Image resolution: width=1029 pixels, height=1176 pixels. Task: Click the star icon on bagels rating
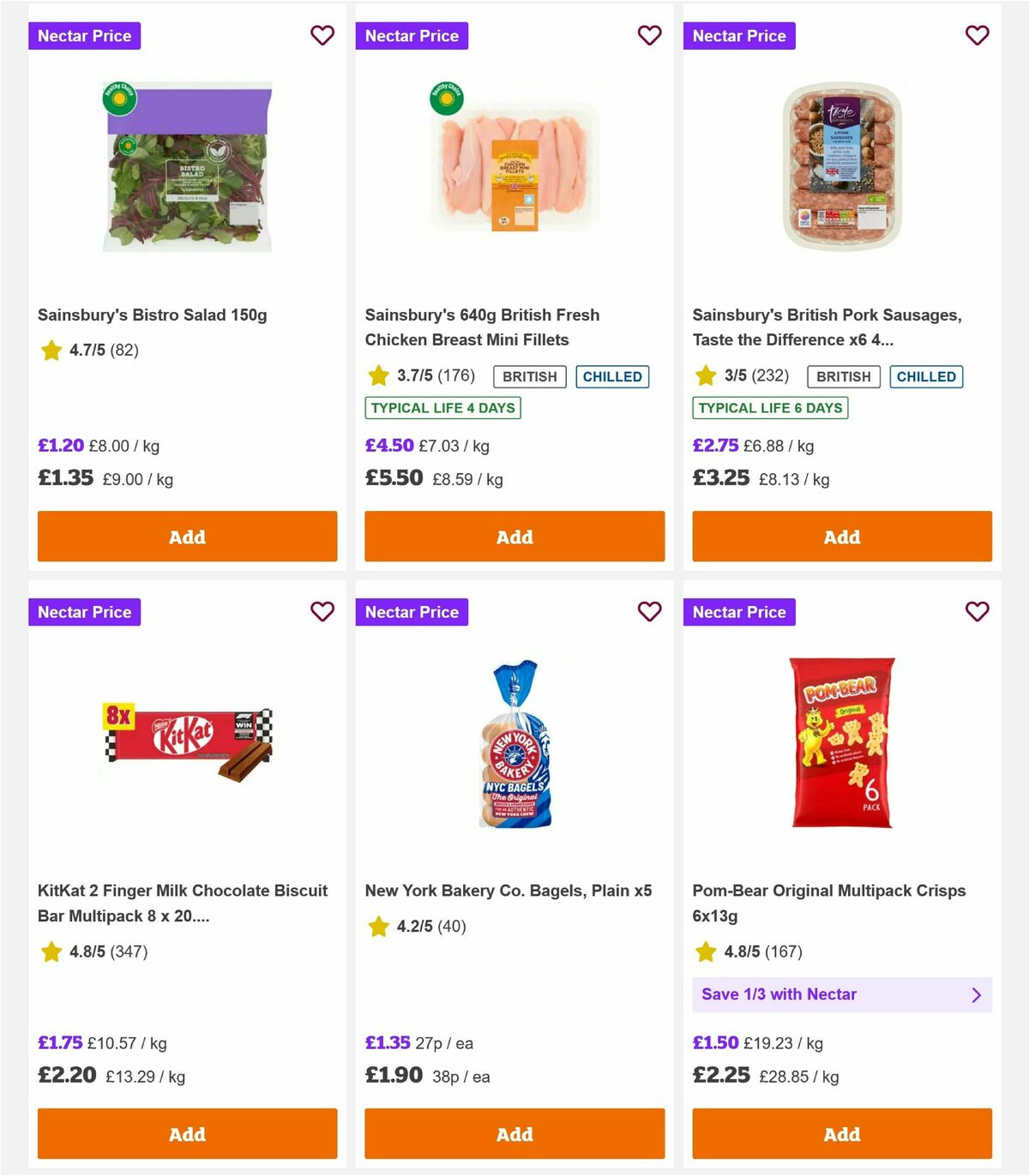377,926
